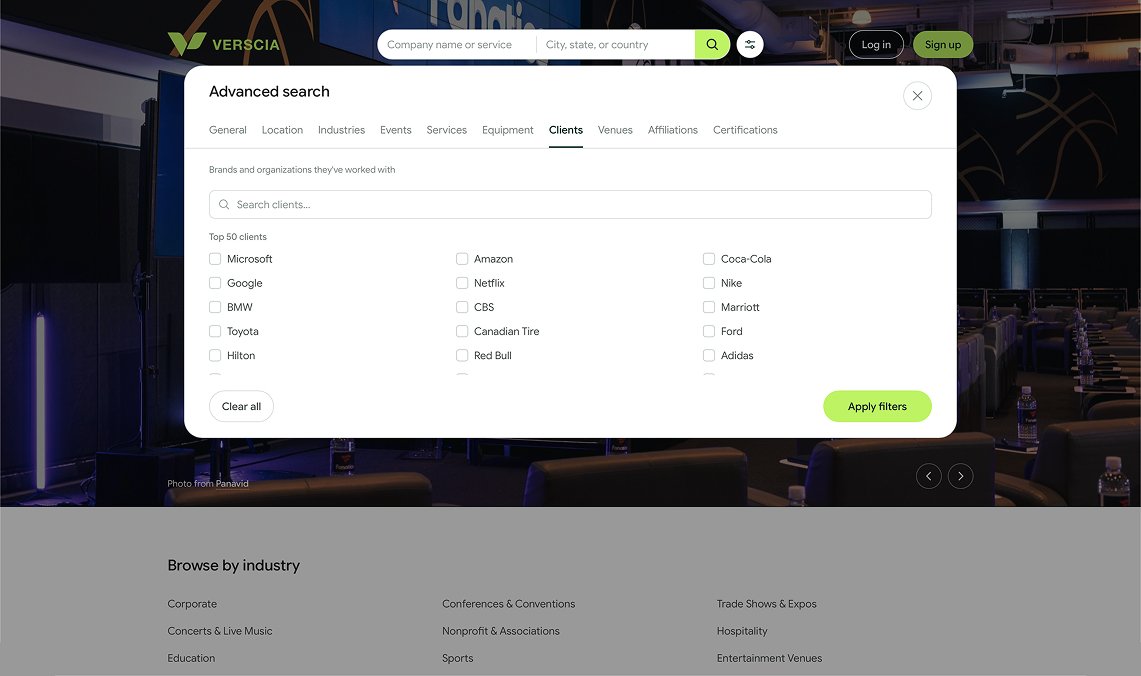Open the Events tab
The width and height of the screenshot is (1141, 676).
pyautogui.click(x=396, y=130)
